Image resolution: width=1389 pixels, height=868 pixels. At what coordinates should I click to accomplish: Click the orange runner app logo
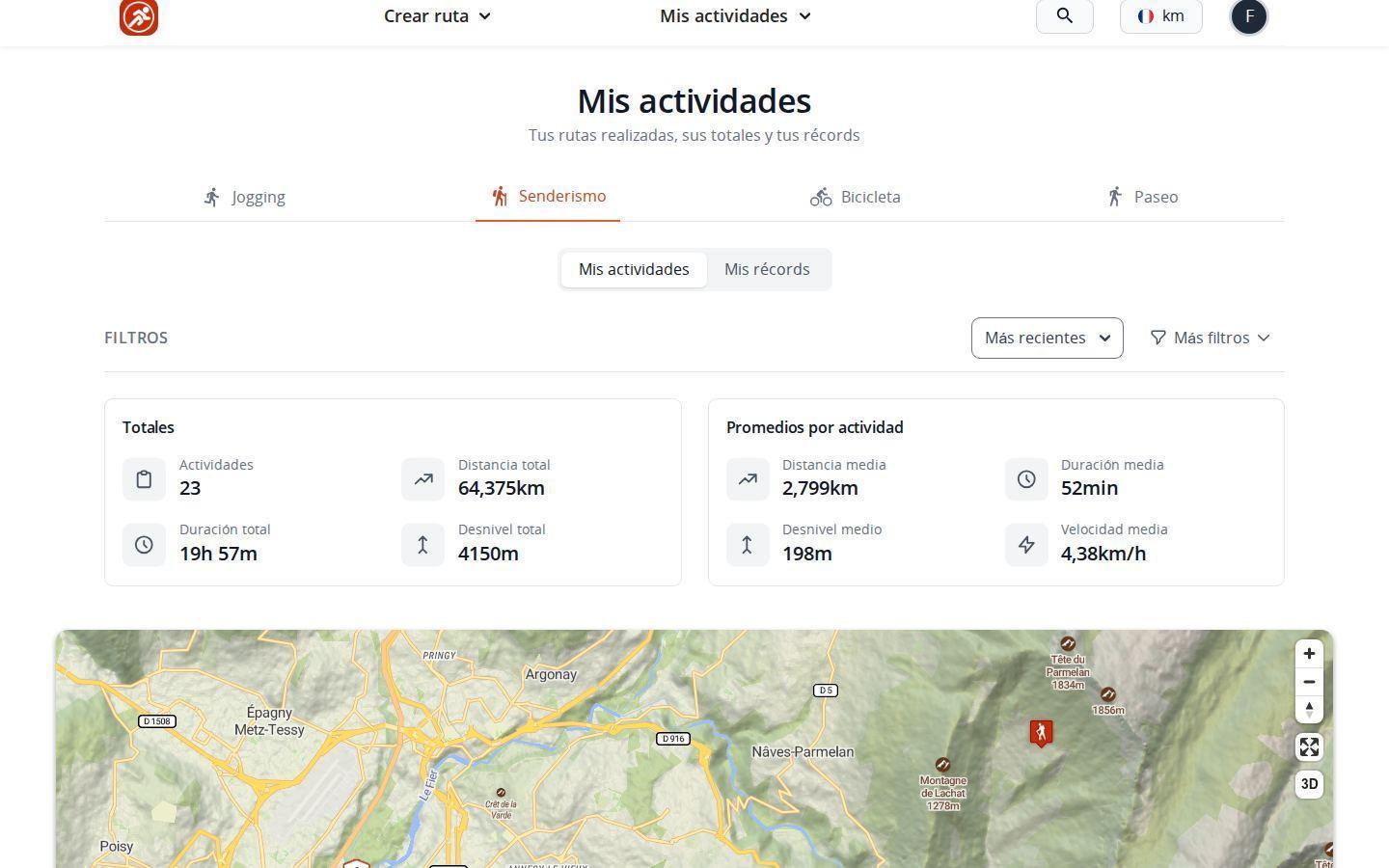point(139,16)
